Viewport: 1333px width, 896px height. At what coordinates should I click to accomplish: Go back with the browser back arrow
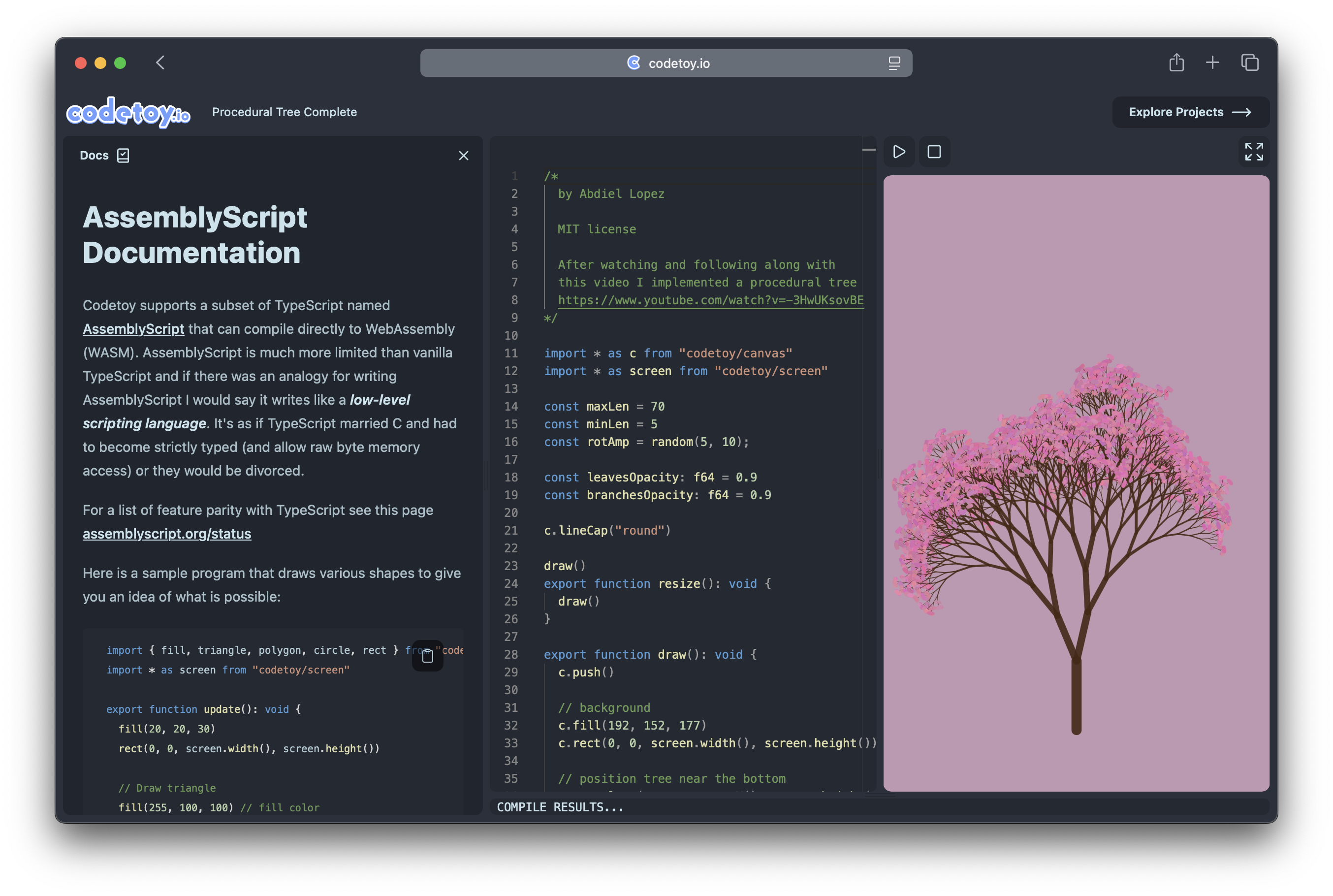coord(160,63)
